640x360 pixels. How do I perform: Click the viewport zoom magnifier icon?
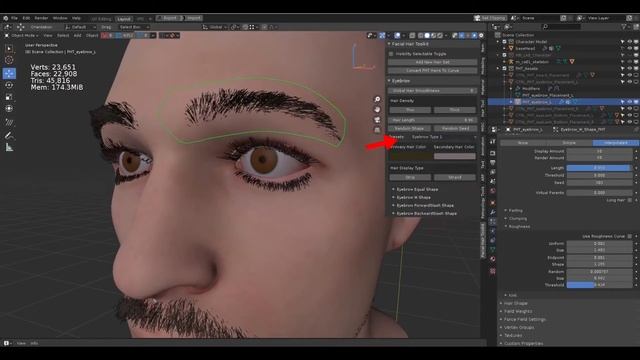377,100
